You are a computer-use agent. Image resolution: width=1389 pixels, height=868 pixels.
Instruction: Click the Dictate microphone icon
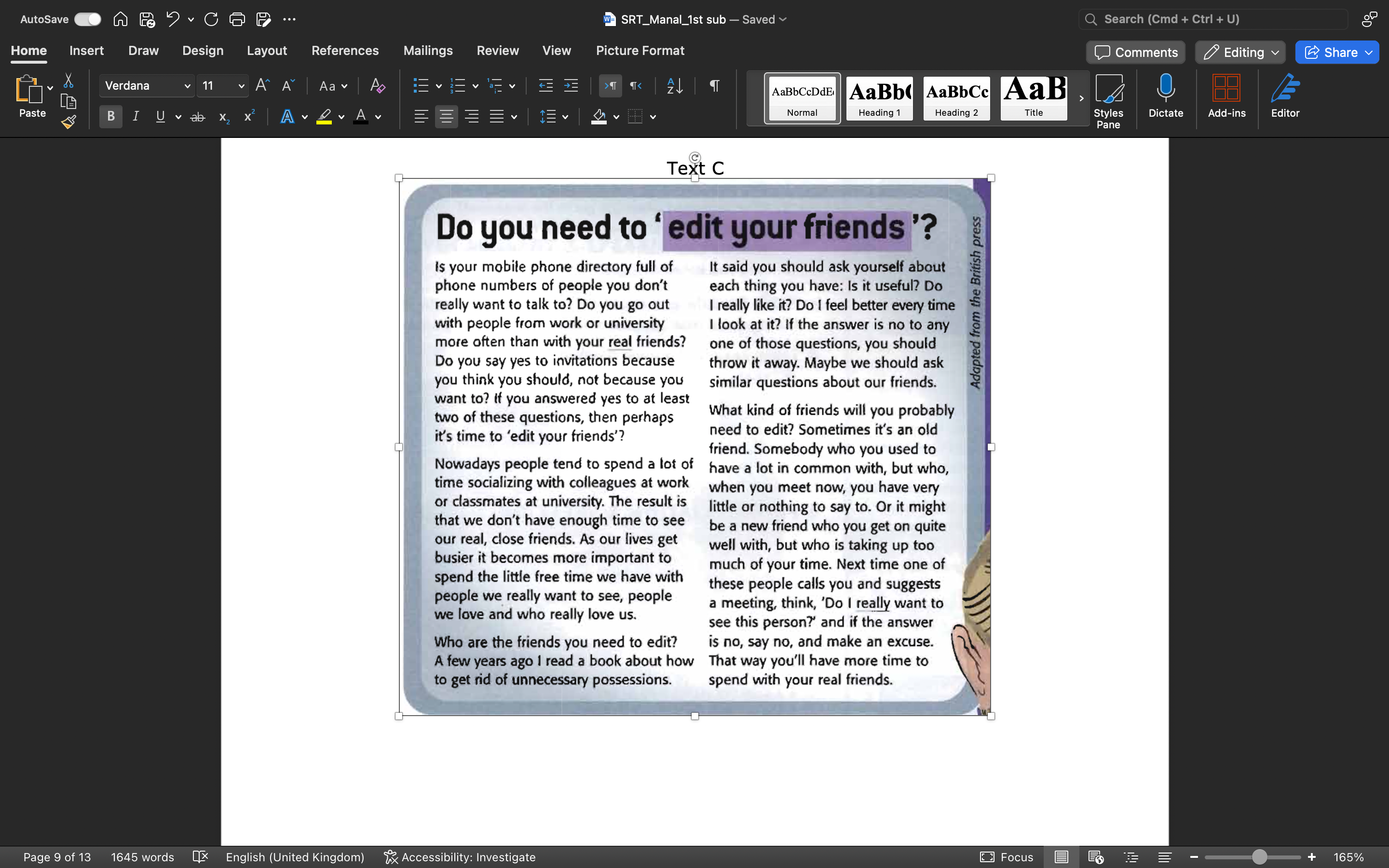point(1166,96)
